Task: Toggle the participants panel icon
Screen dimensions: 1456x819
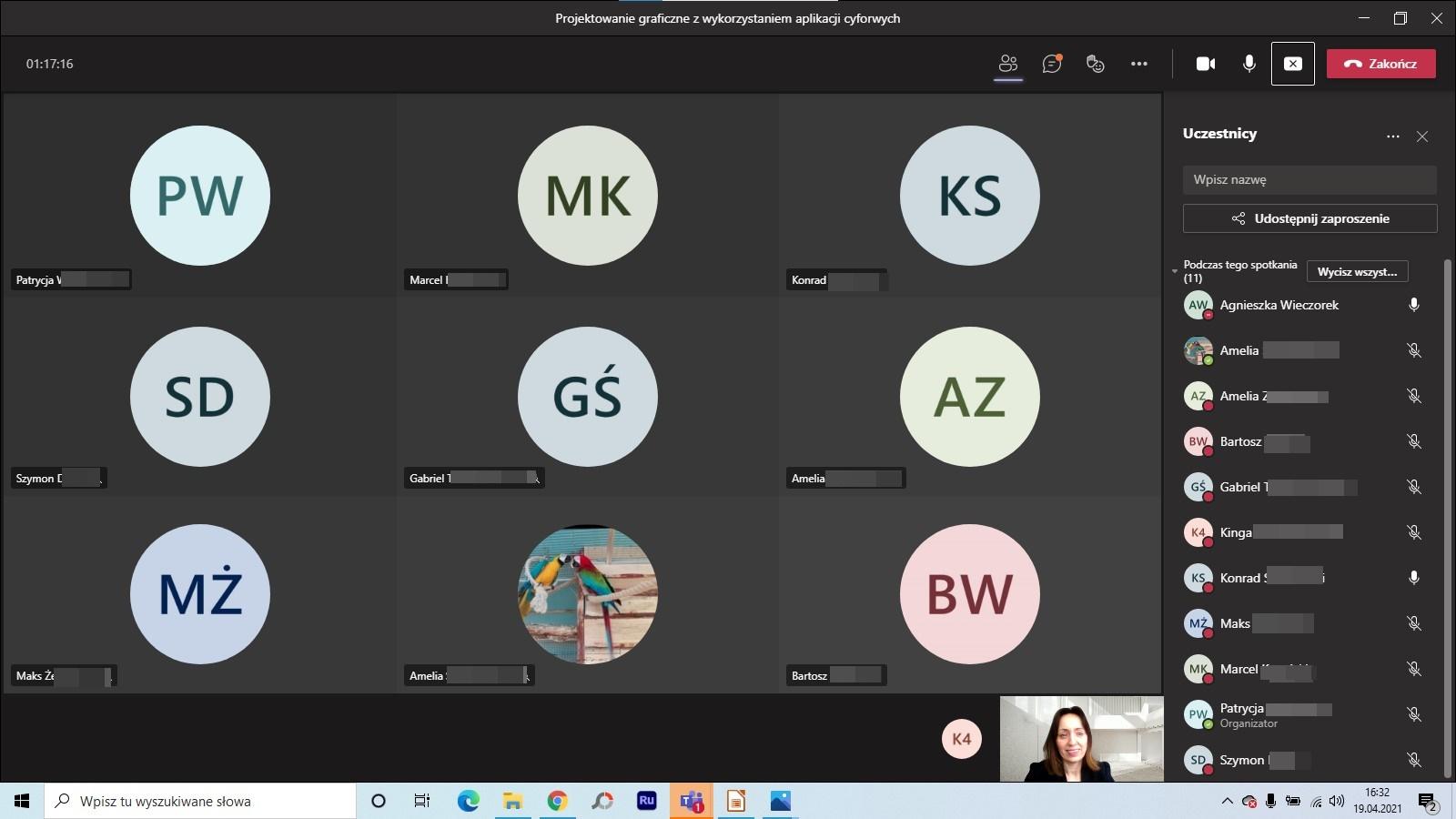Action: click(x=1007, y=64)
